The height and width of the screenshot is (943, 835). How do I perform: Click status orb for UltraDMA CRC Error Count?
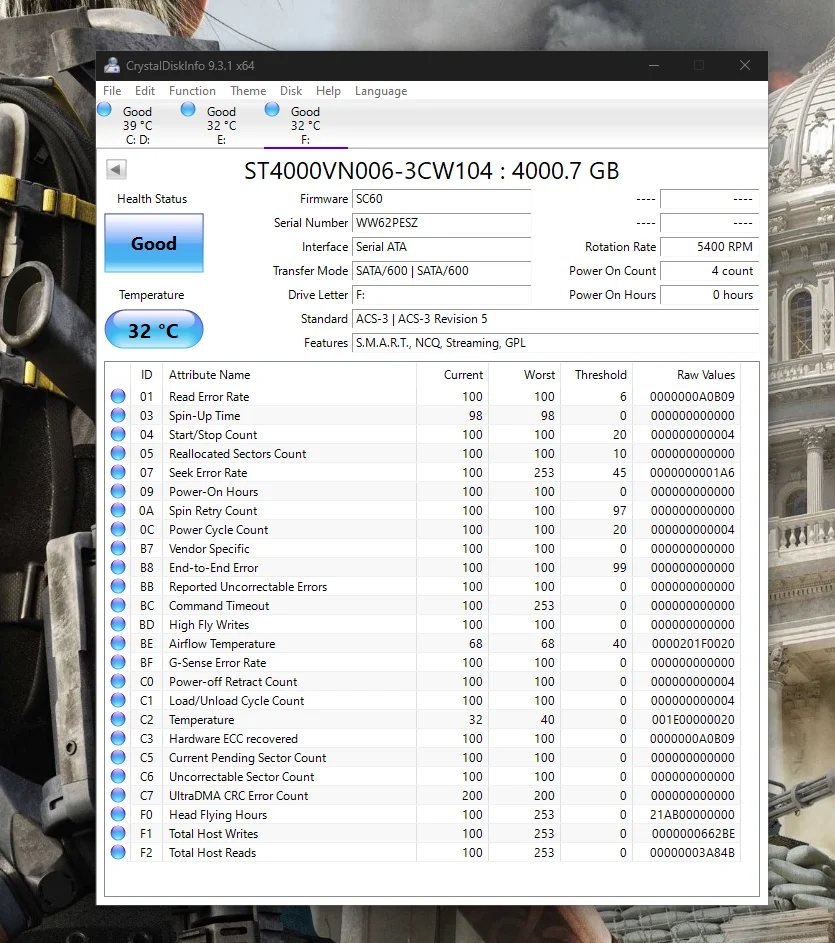coord(118,796)
